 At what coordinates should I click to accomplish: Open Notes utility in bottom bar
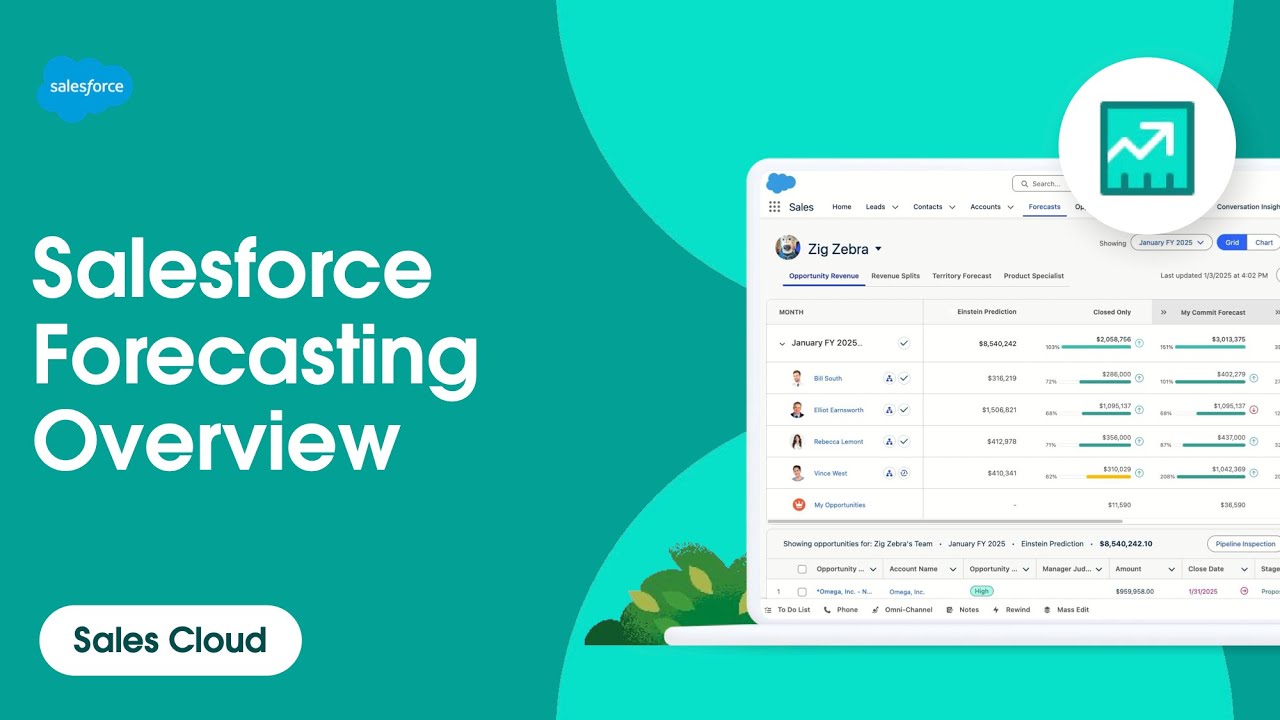963,610
